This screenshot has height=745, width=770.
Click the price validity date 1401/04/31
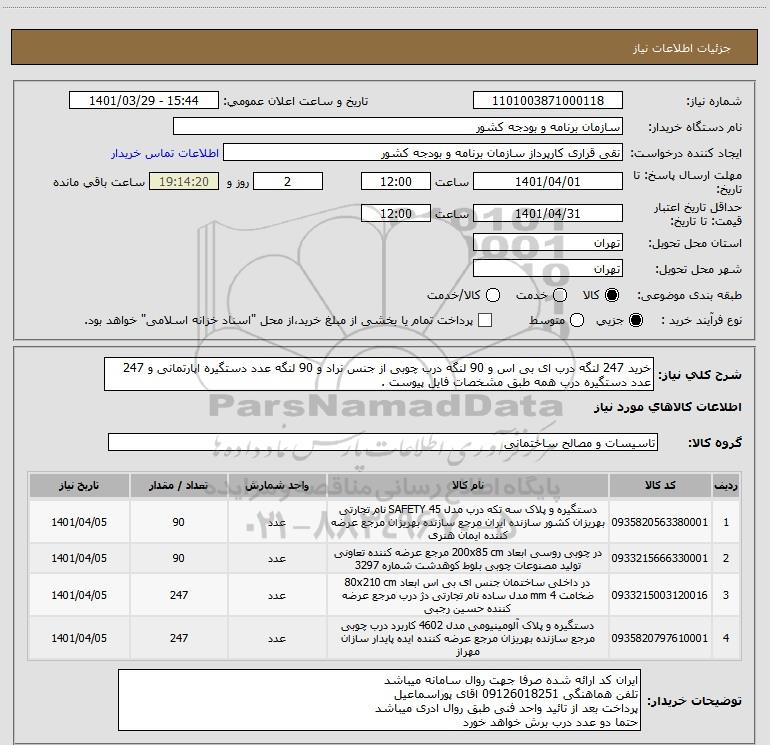548,214
